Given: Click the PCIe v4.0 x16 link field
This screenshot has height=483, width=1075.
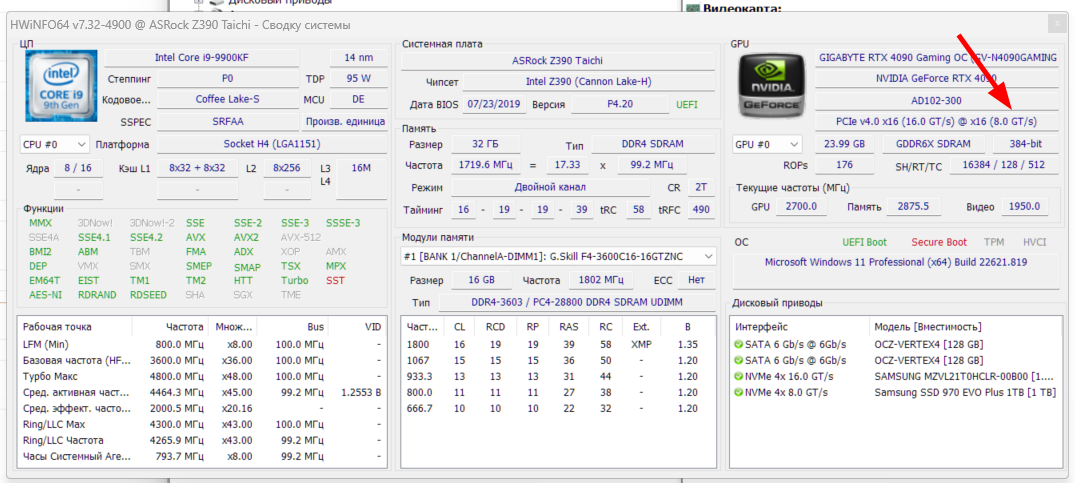Looking at the screenshot, I should tap(937, 121).
